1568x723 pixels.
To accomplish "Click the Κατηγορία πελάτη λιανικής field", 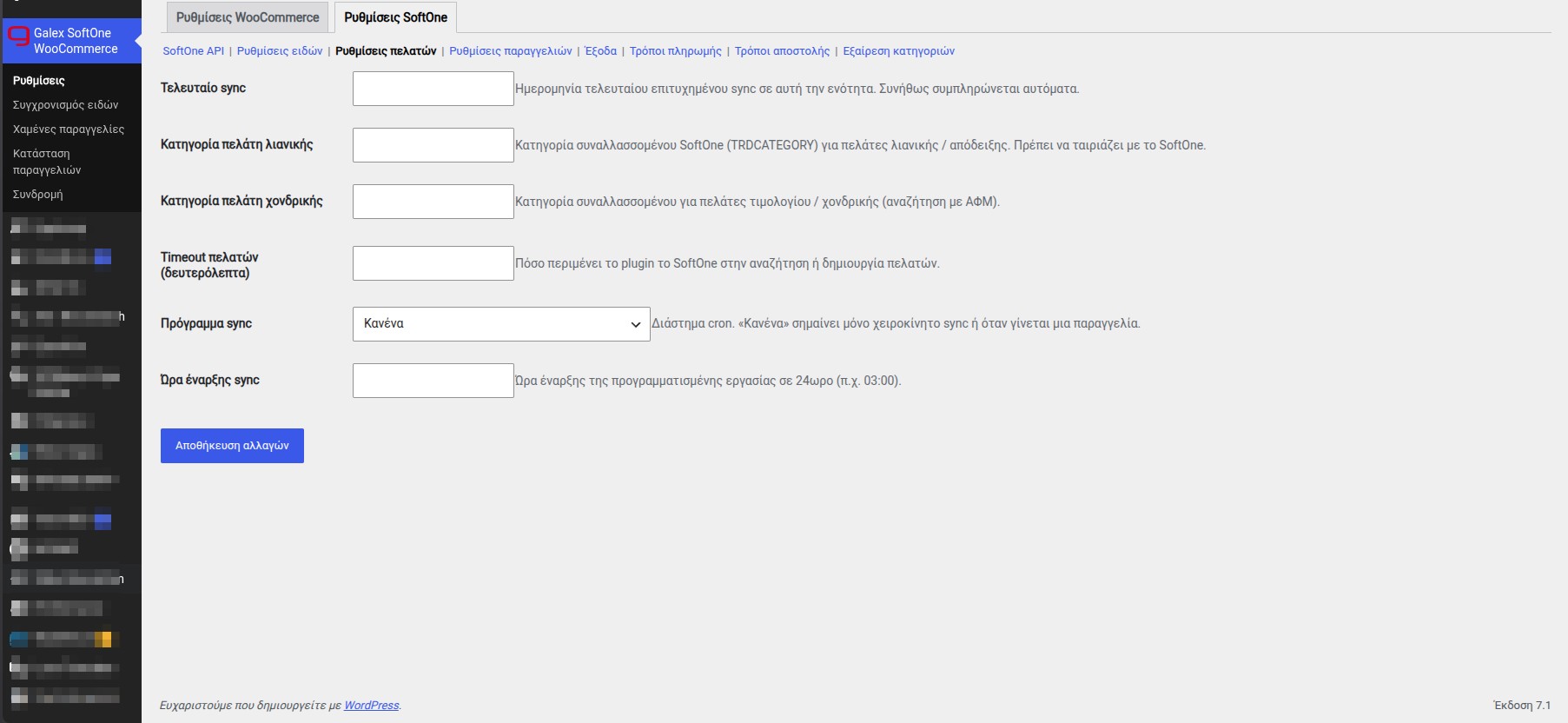I will (433, 145).
